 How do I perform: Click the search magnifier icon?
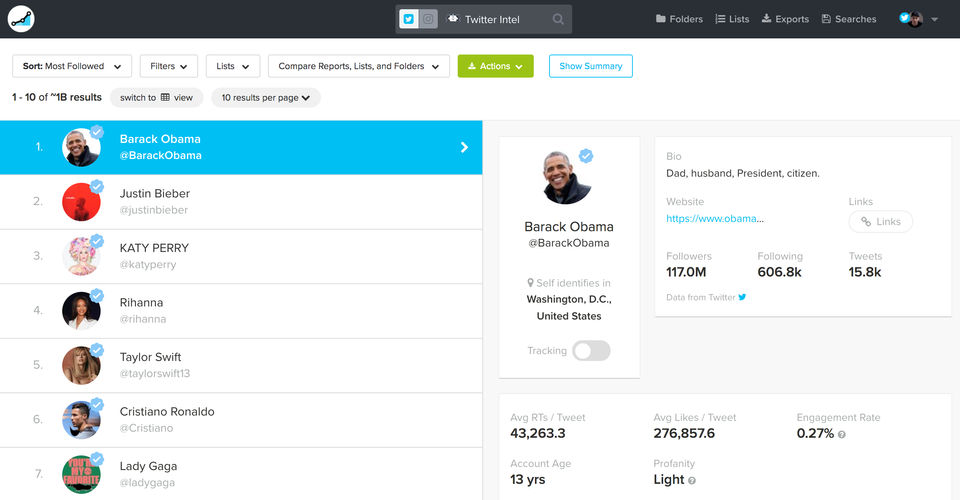click(558, 19)
